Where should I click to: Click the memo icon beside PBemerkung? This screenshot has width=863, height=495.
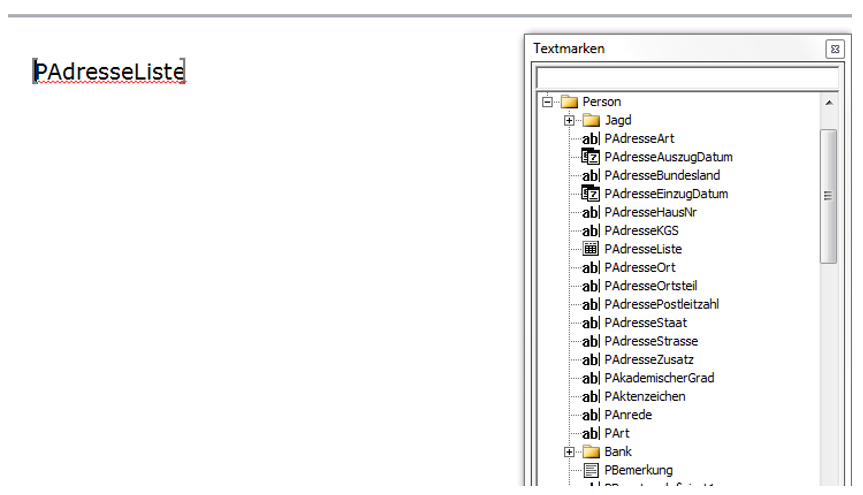point(590,470)
